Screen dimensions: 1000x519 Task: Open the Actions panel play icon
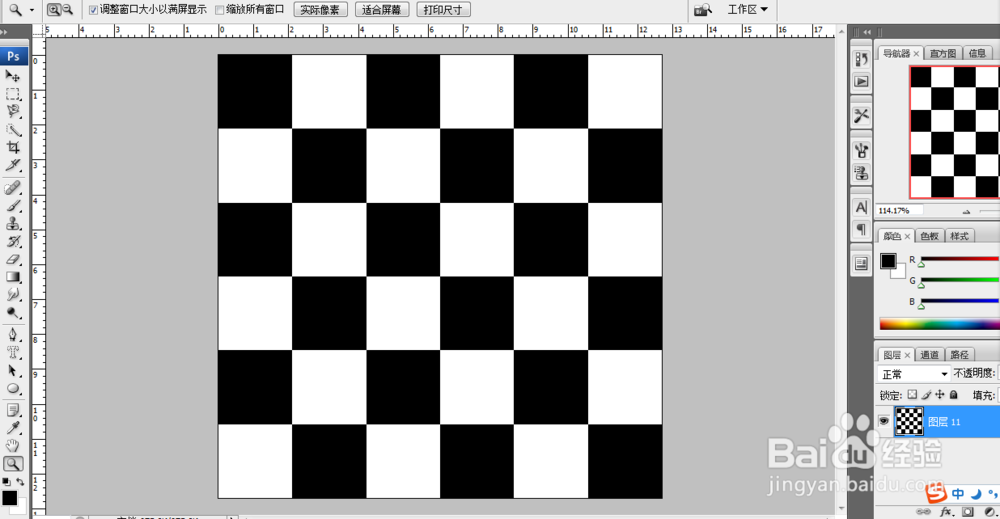point(862,82)
